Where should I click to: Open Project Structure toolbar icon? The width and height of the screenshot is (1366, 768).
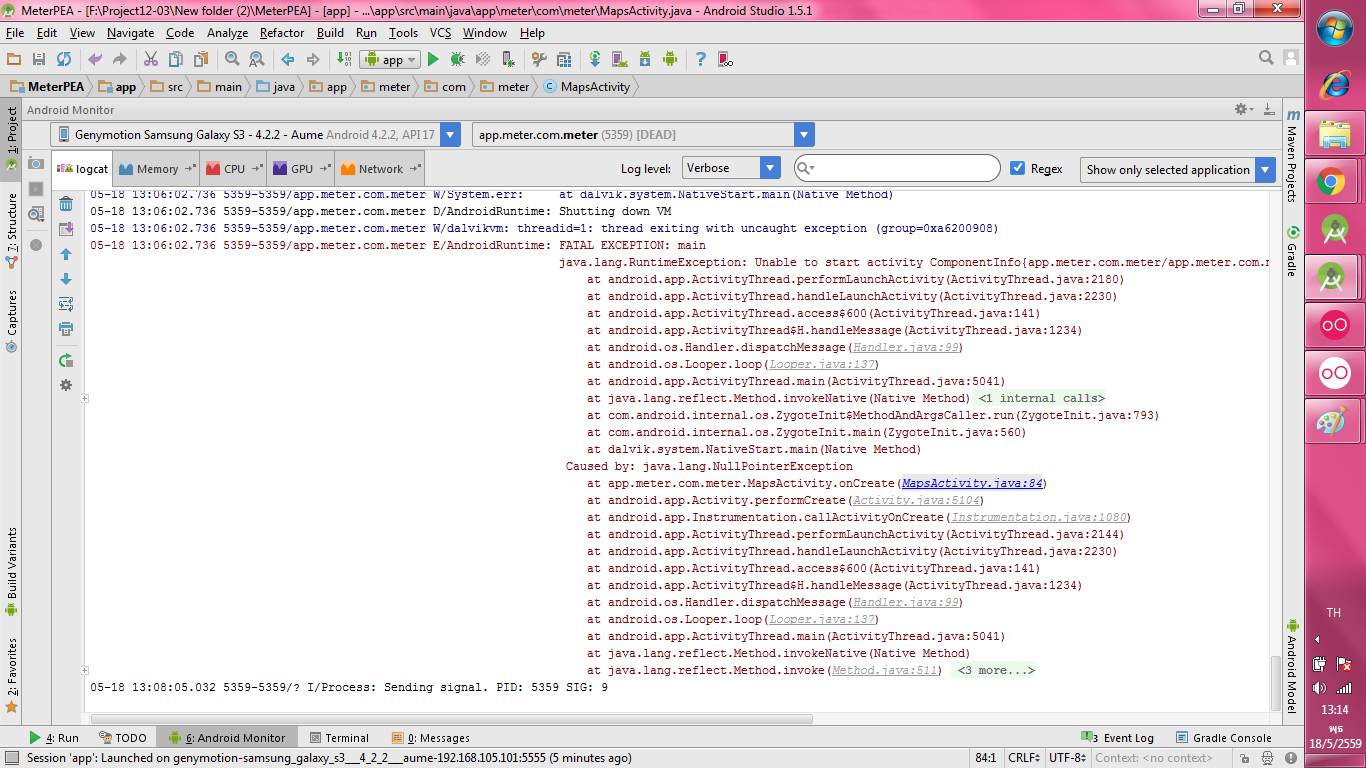pyautogui.click(x=564, y=60)
